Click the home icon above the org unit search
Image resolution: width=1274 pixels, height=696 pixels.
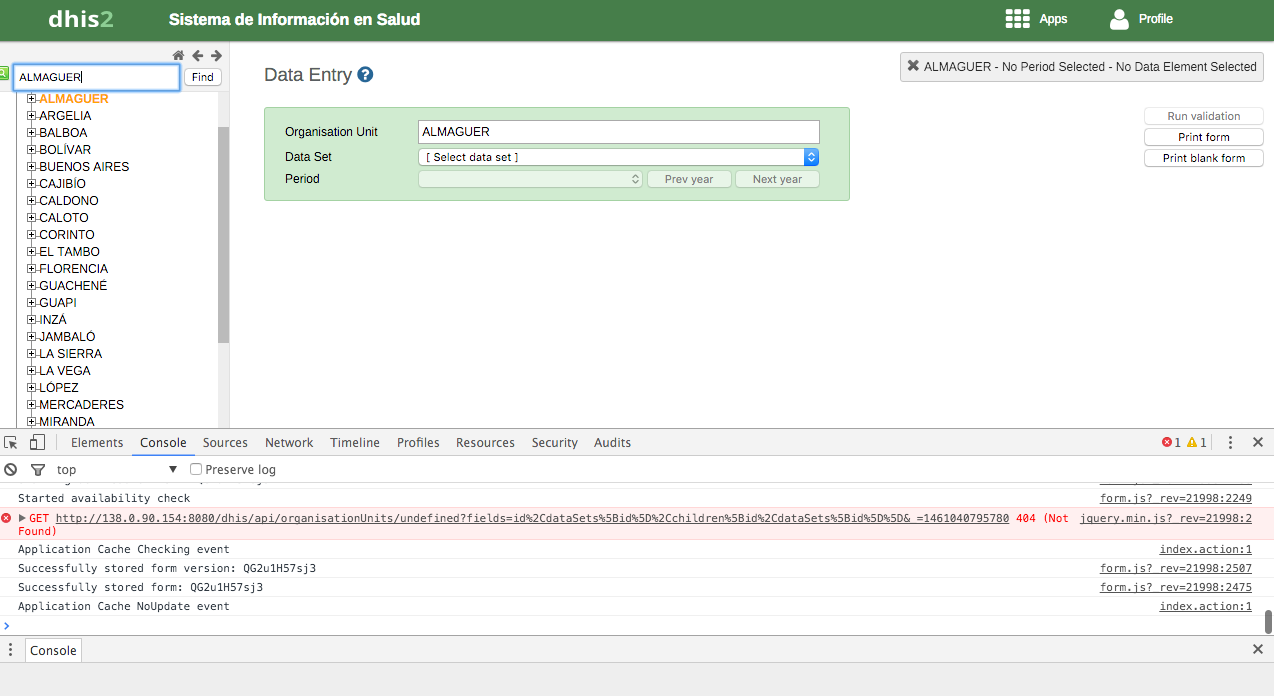click(x=178, y=56)
